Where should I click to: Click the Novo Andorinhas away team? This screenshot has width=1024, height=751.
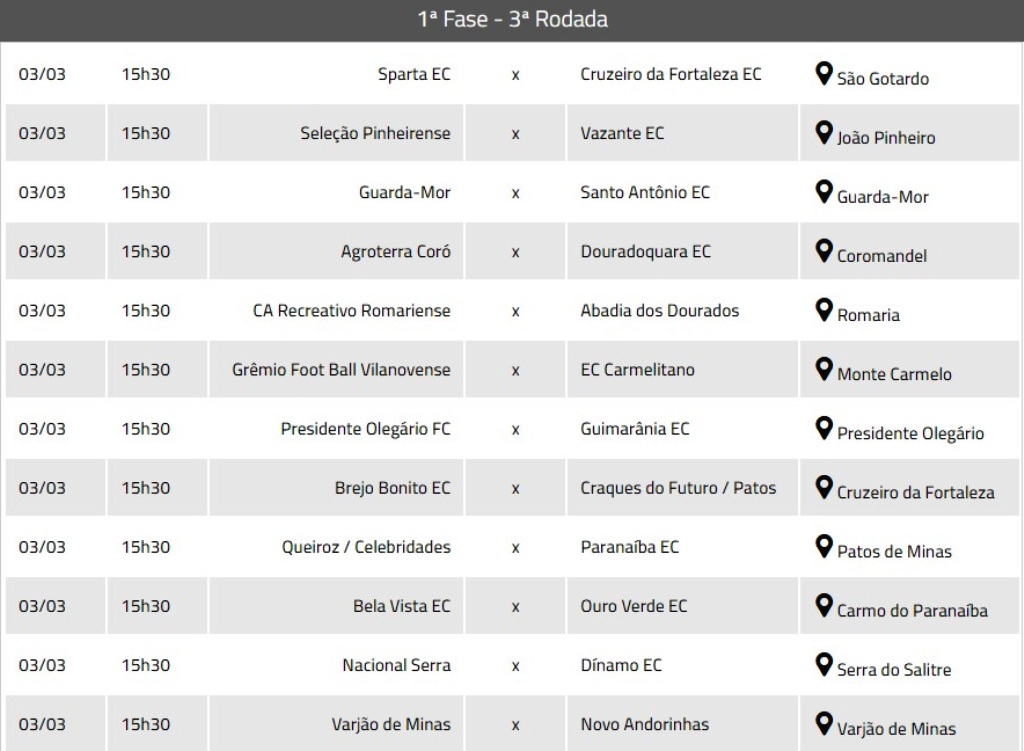pyautogui.click(x=644, y=724)
